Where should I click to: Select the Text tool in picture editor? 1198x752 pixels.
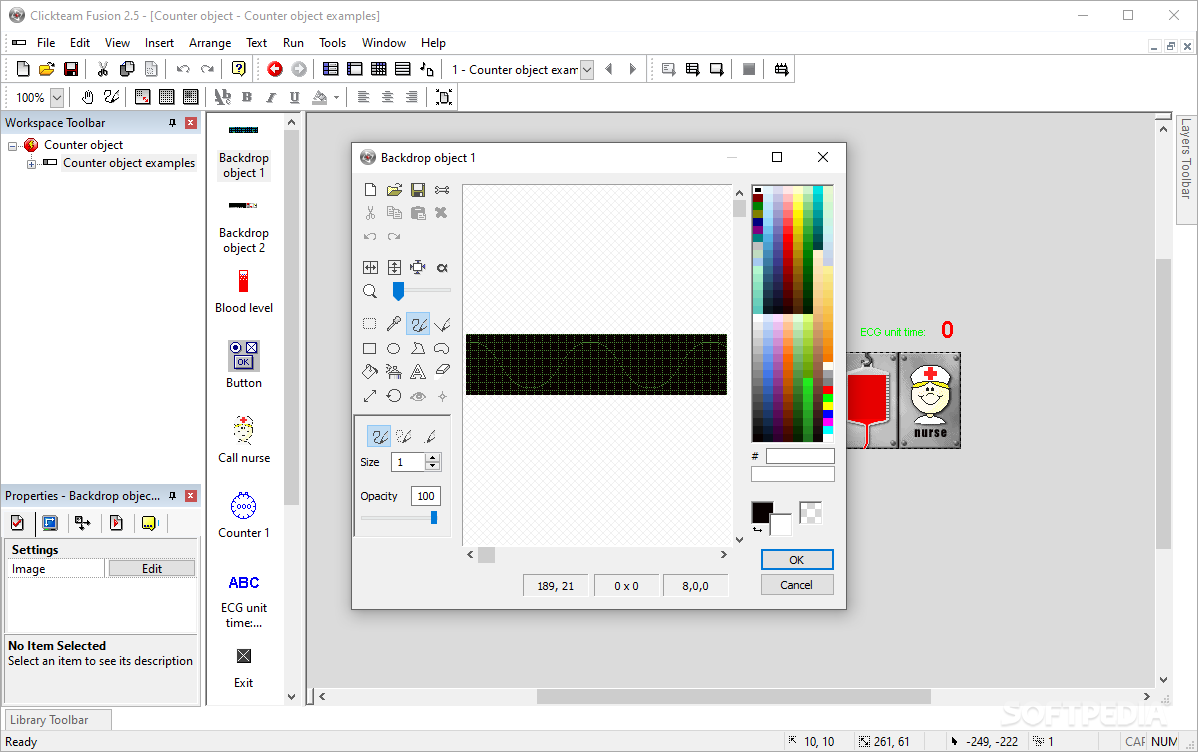click(418, 372)
